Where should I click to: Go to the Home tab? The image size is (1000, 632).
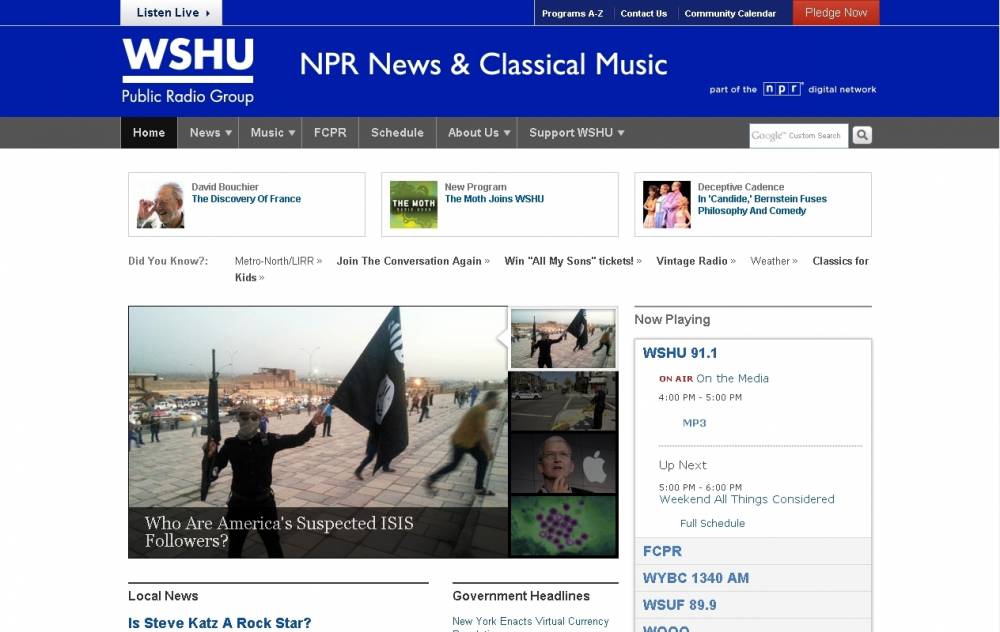coord(149,133)
